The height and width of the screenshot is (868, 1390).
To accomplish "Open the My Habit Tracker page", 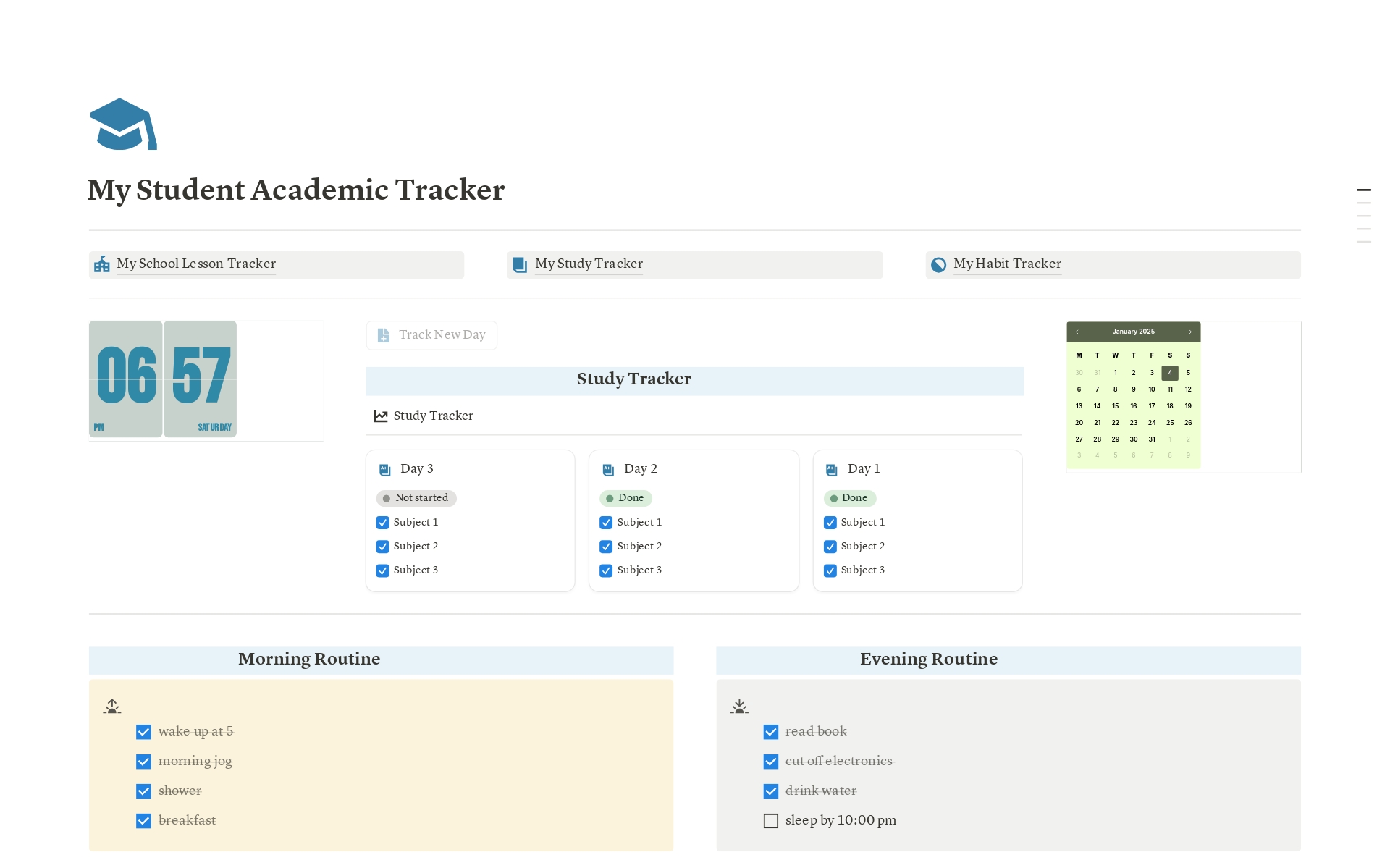I will (x=1007, y=264).
